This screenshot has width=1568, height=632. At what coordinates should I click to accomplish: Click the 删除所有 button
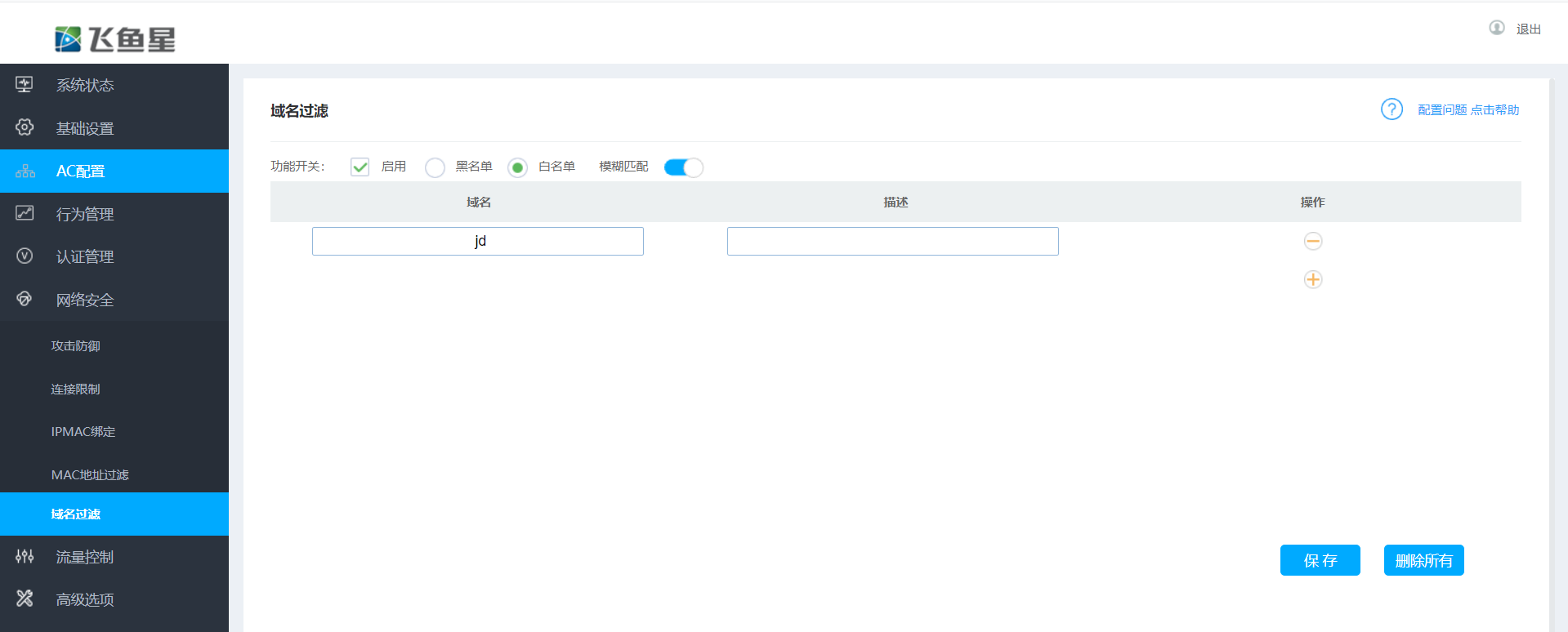point(1423,560)
